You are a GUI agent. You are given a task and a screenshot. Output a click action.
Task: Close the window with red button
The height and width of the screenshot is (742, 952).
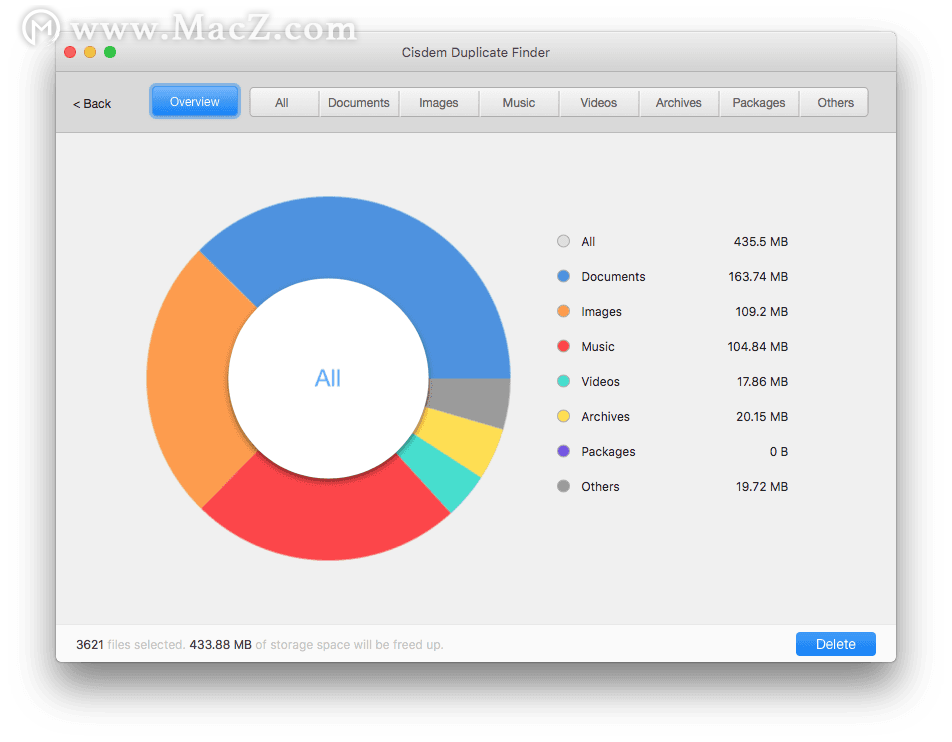point(70,52)
